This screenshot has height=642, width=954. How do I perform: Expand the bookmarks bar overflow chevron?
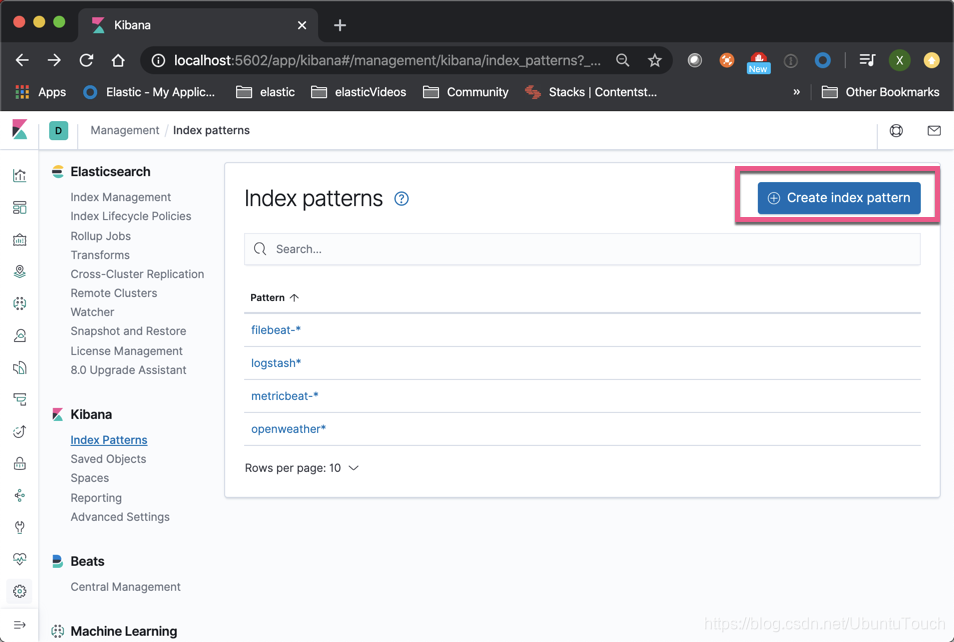tap(796, 92)
